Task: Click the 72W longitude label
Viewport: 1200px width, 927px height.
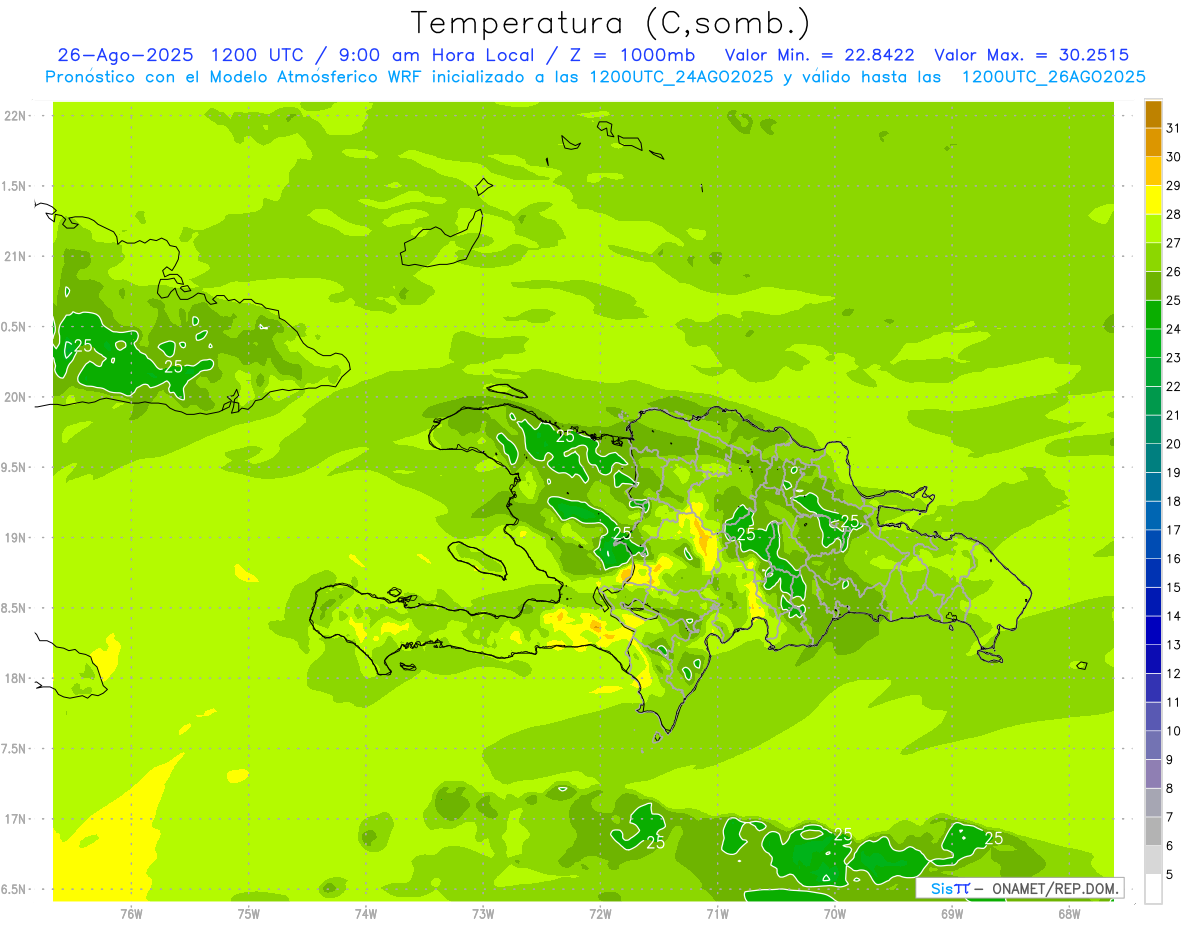Action: click(x=600, y=913)
